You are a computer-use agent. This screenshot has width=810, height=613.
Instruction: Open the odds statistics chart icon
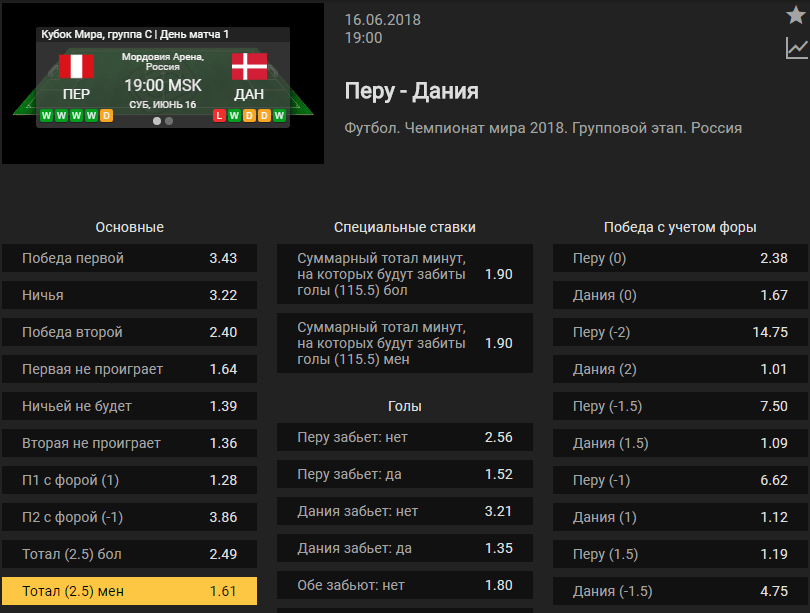pyautogui.click(x=796, y=48)
